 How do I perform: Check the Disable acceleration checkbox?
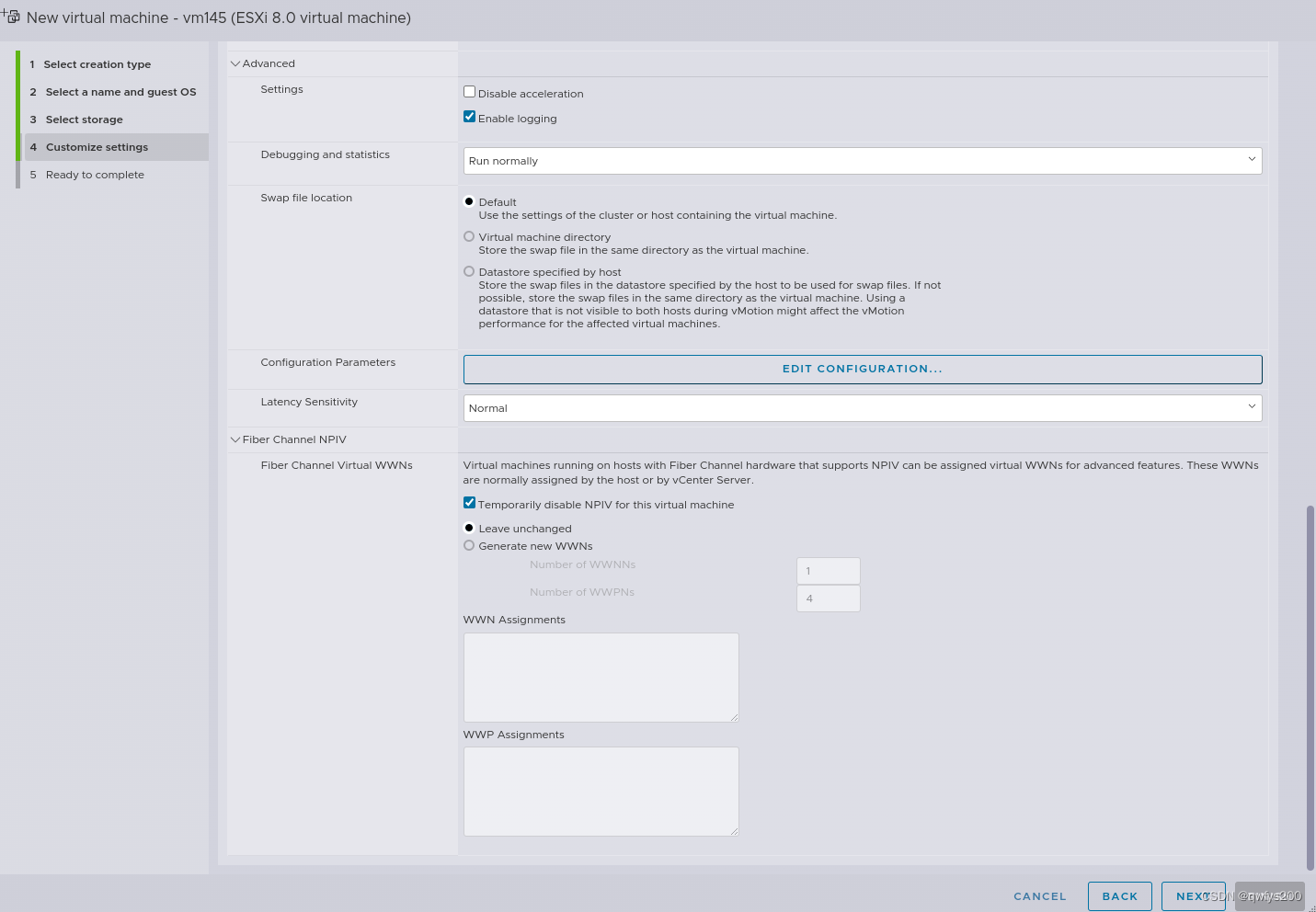[469, 92]
